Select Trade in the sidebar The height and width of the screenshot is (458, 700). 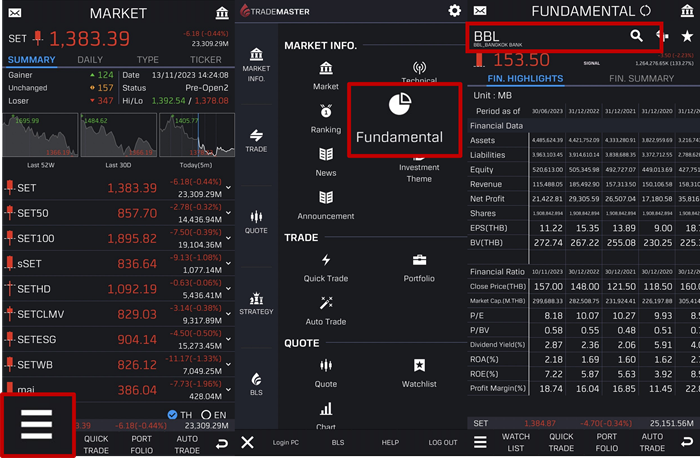click(x=256, y=141)
